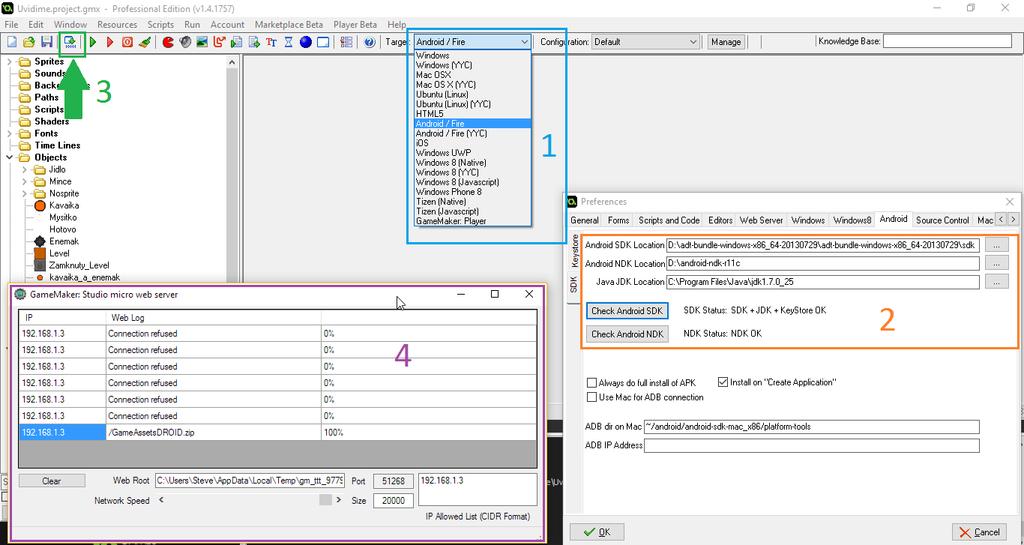Create a background with the landscape icon
Viewport: 1024px width, 545px height.
[202, 42]
